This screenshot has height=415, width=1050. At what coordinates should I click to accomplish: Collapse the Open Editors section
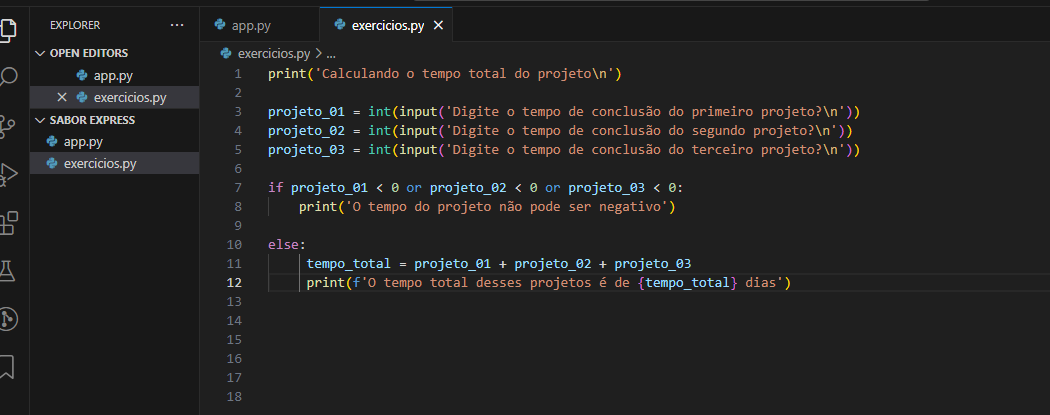(x=115, y=53)
